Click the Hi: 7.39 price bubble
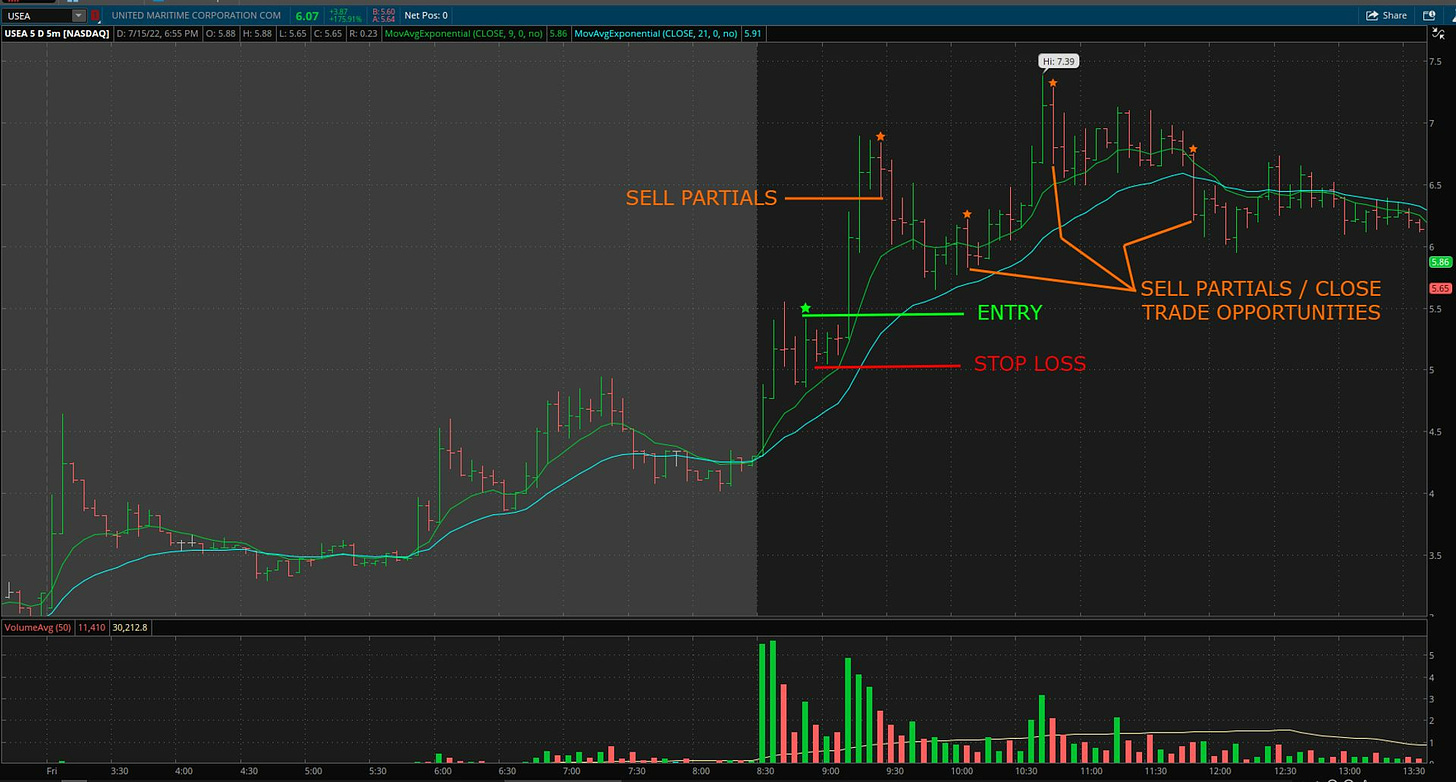 pos(1059,62)
